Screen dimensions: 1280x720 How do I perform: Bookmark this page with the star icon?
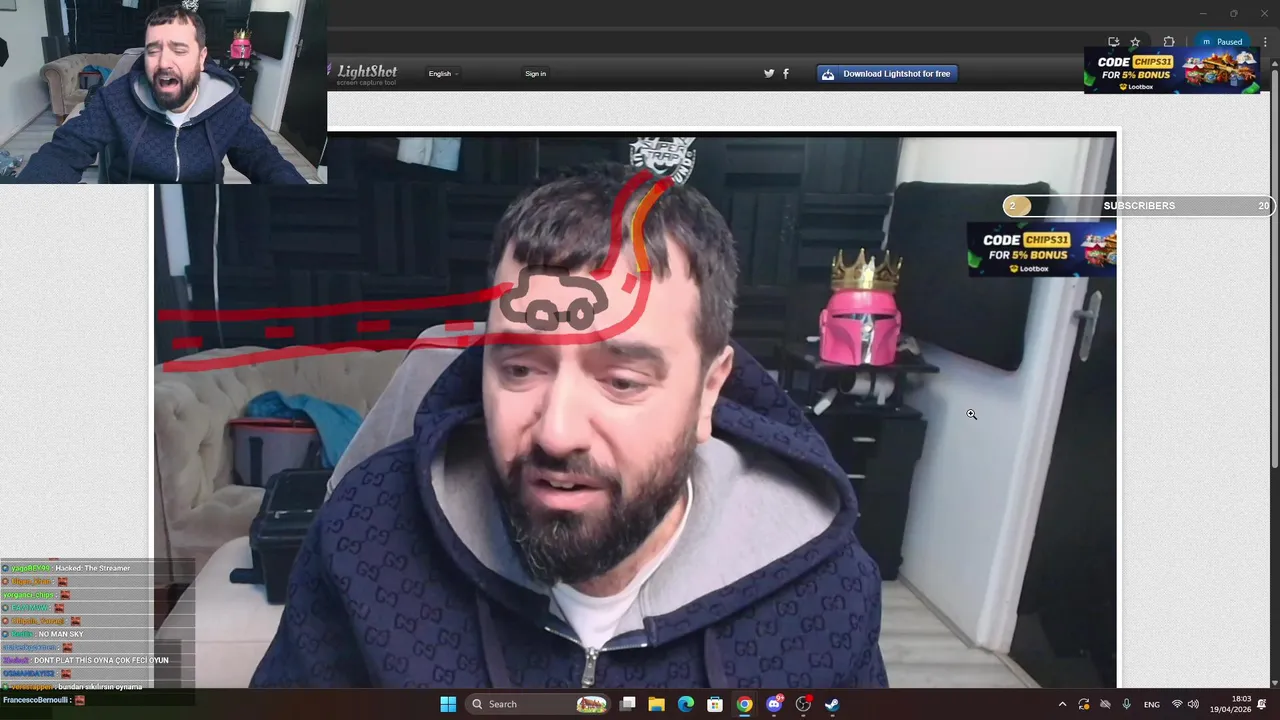coord(1135,42)
